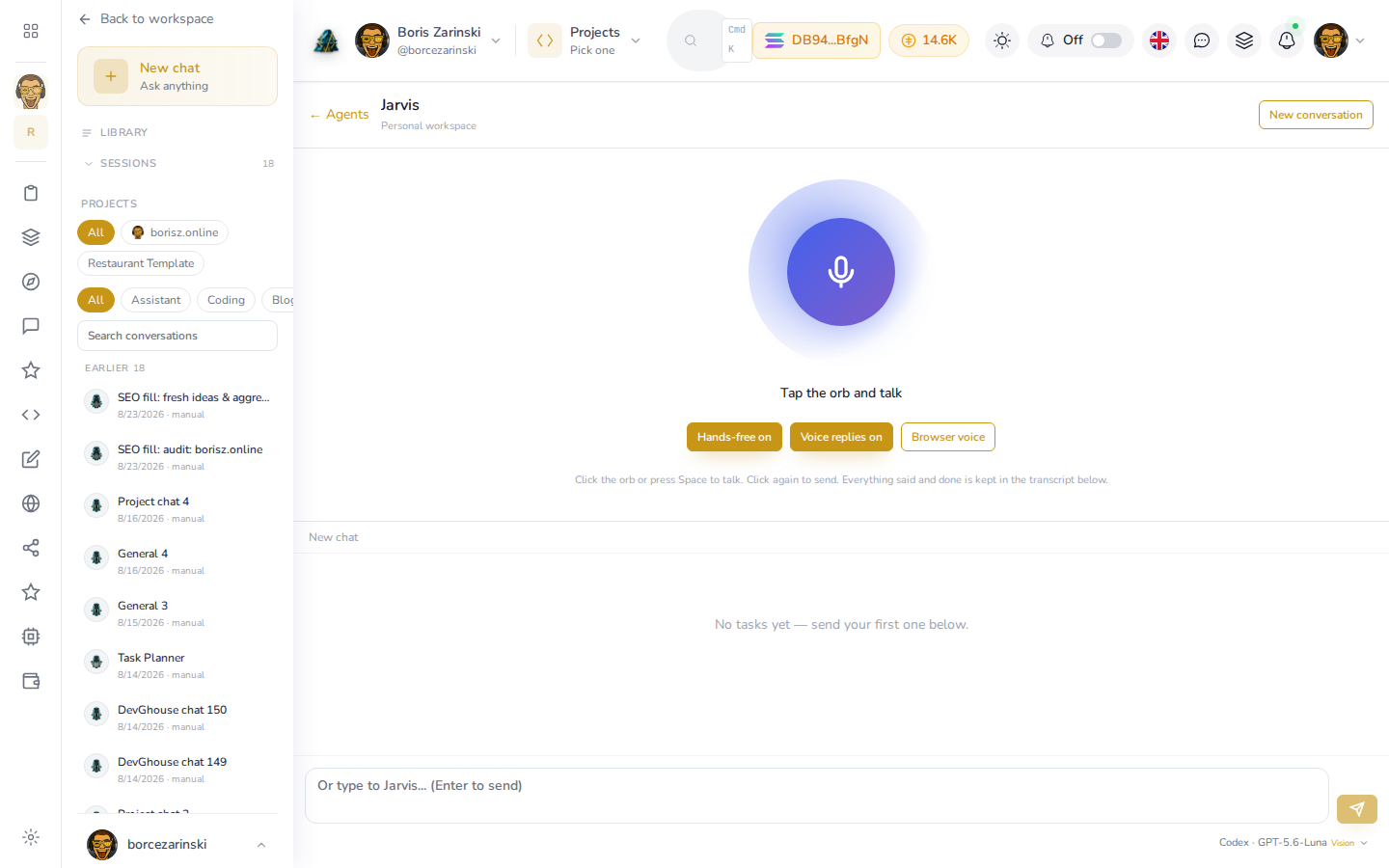Open code brackets icon in left rail
The image size is (1389, 868).
[31, 415]
